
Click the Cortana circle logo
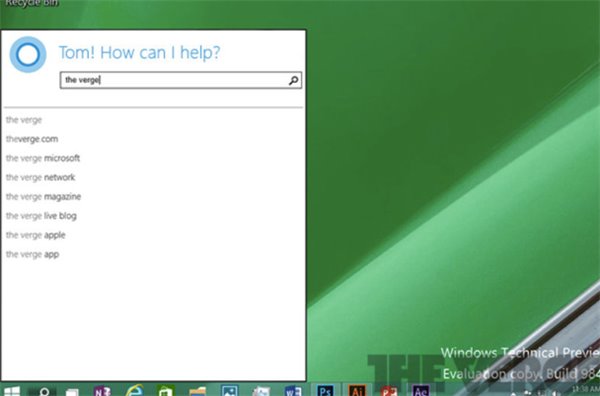coord(28,54)
